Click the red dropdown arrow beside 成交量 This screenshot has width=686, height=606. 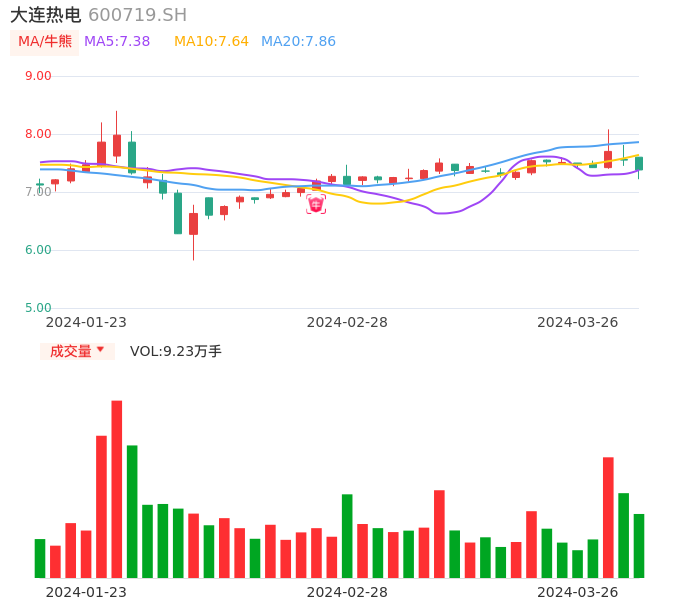pos(100,350)
